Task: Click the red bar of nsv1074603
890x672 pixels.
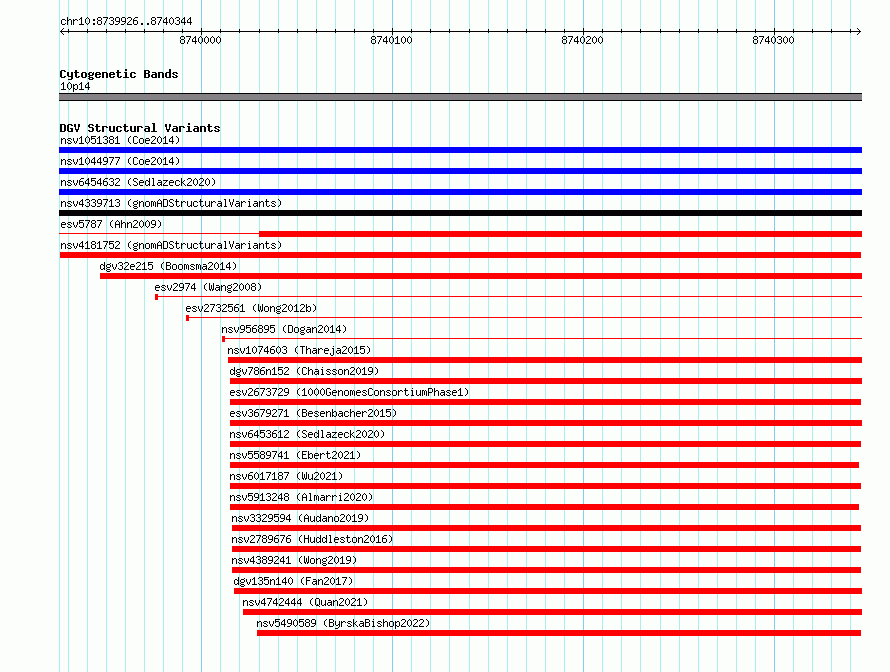Action: 545,360
